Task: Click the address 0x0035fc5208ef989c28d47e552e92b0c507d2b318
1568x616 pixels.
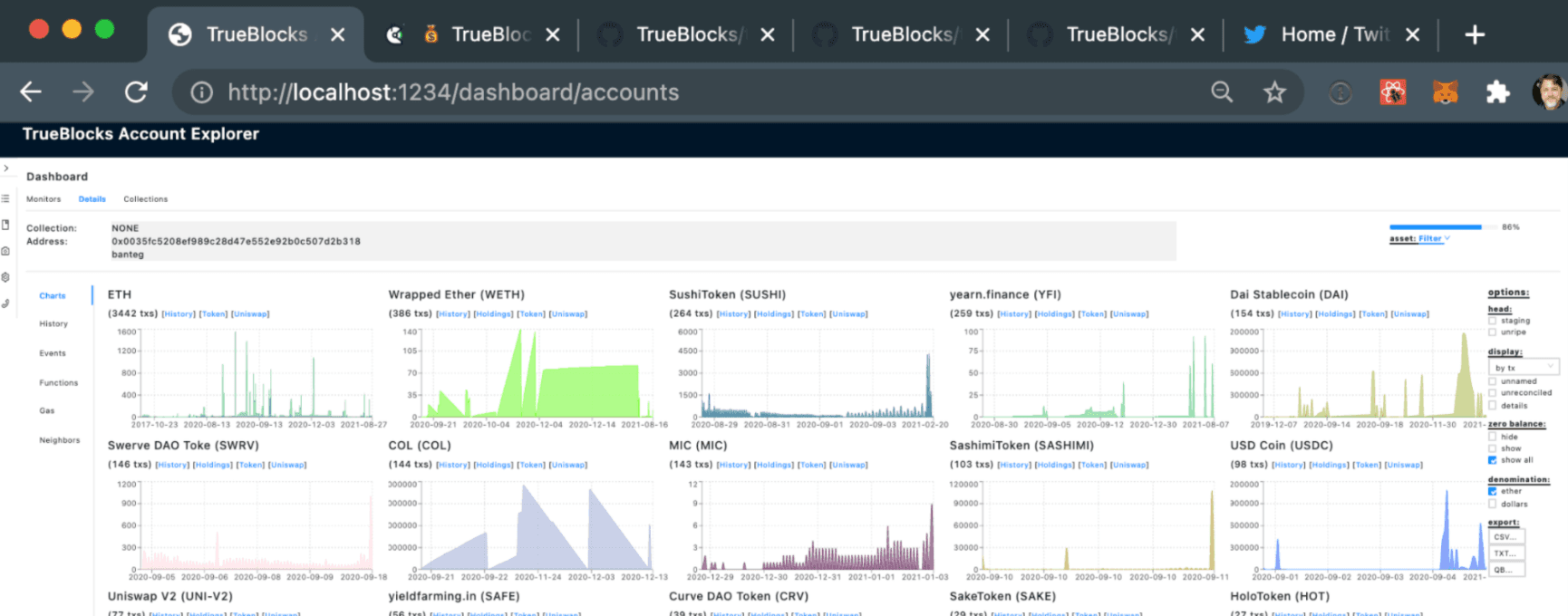Action: pos(236,242)
